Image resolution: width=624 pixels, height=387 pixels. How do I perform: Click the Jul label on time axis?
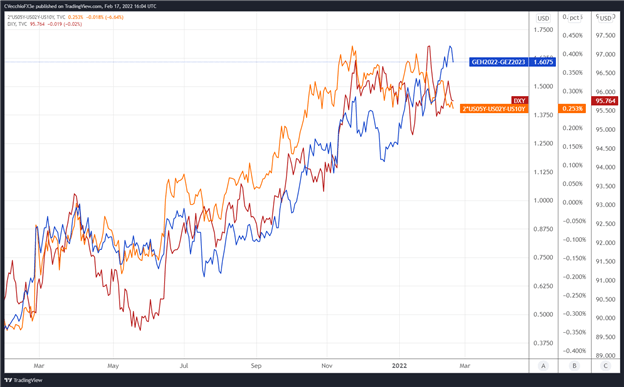tap(184, 366)
